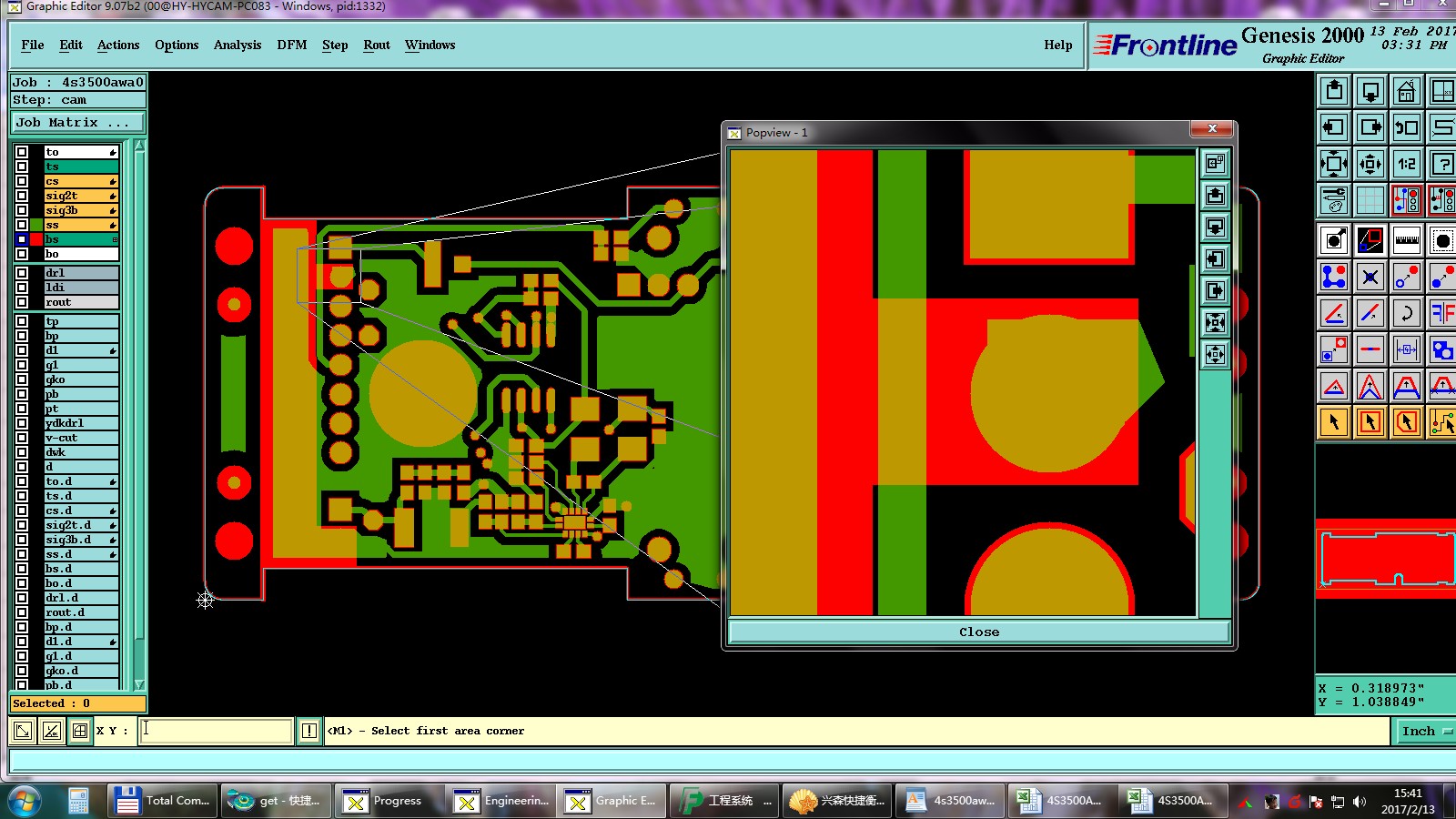Select the ruler measure tool

[1407, 240]
